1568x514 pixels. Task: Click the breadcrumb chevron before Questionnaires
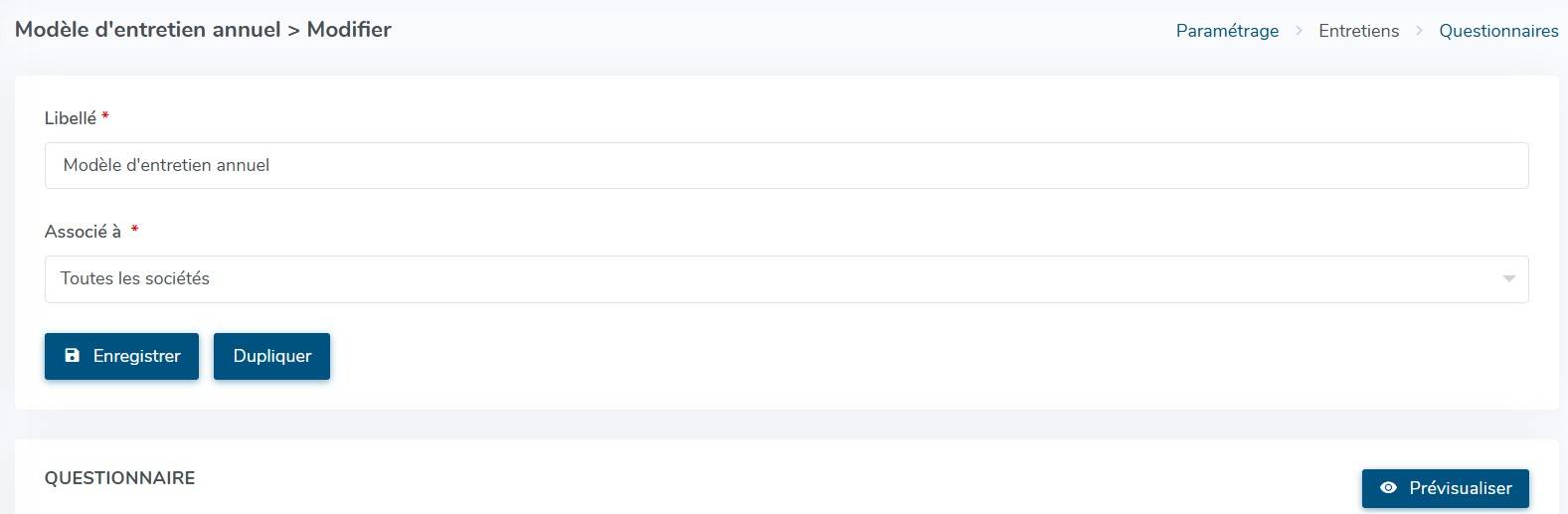[x=1419, y=31]
